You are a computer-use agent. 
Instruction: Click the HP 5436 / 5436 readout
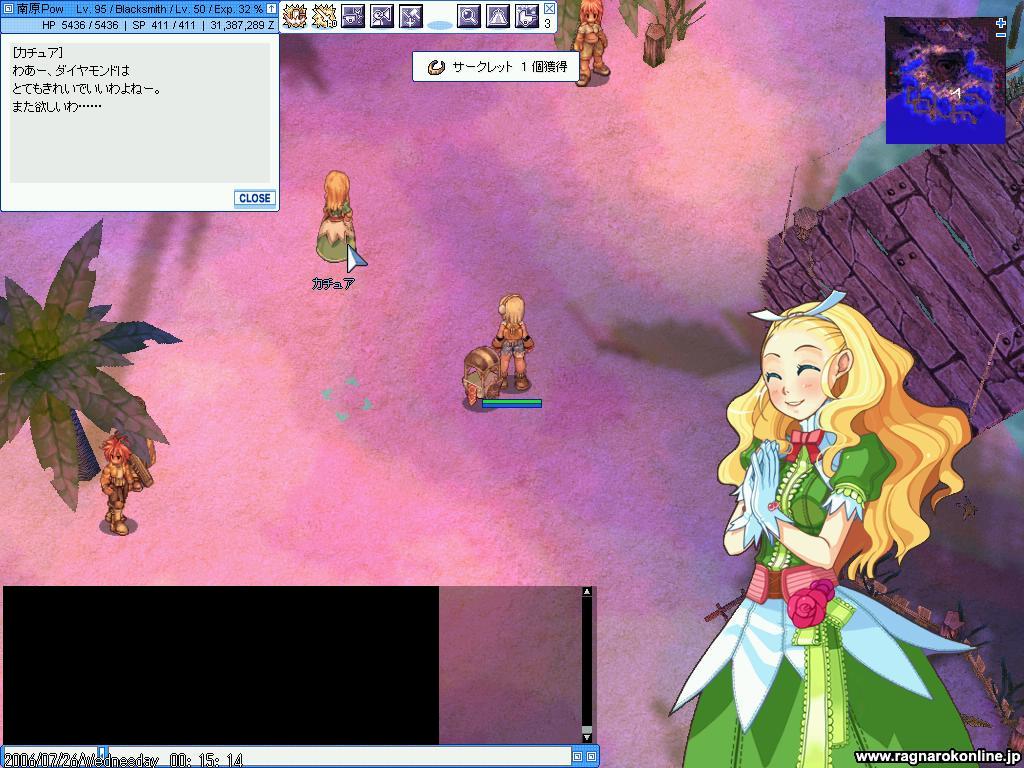click(x=80, y=25)
